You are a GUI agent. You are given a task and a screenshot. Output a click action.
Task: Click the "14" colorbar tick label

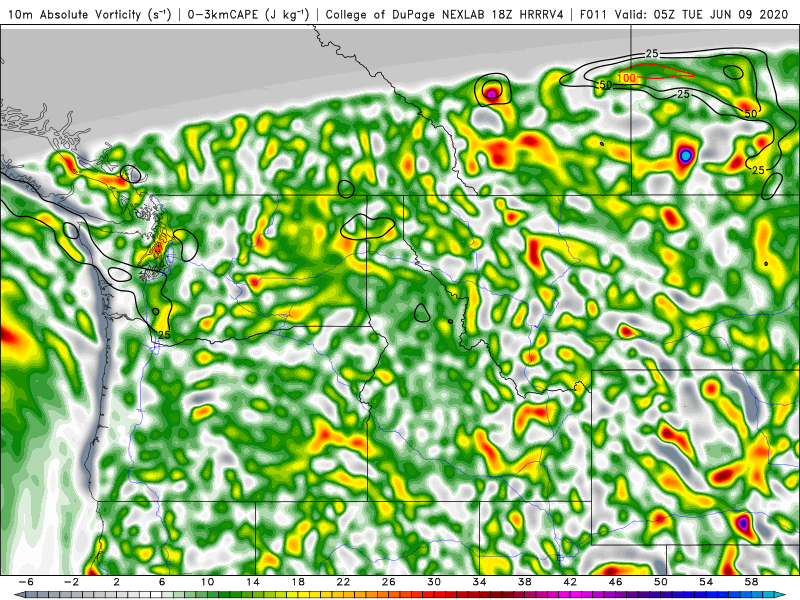click(253, 582)
